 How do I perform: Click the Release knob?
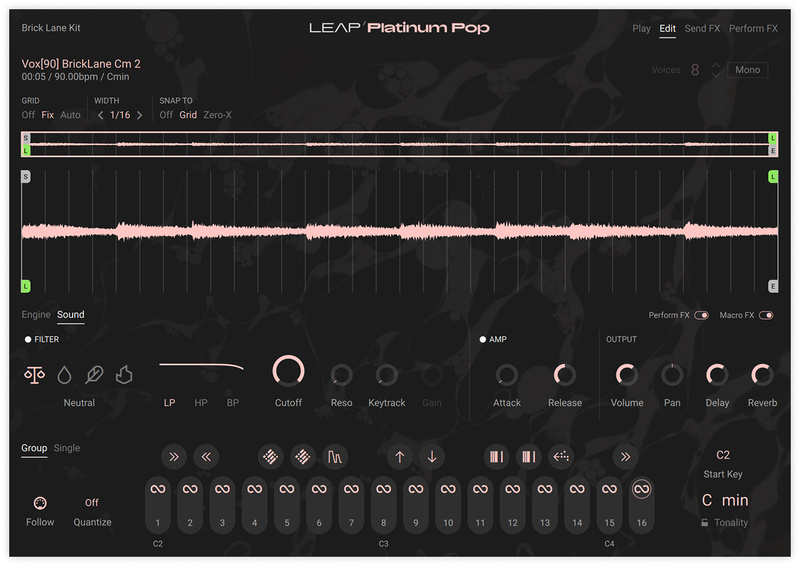pos(565,375)
